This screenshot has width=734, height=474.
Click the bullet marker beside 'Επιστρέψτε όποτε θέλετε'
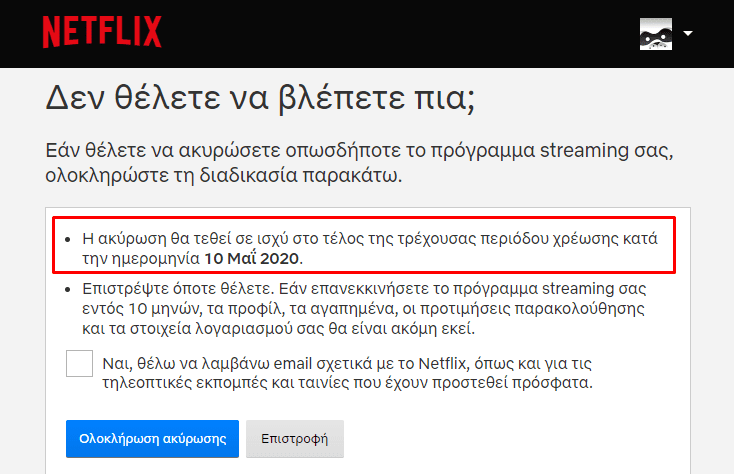coord(68,290)
